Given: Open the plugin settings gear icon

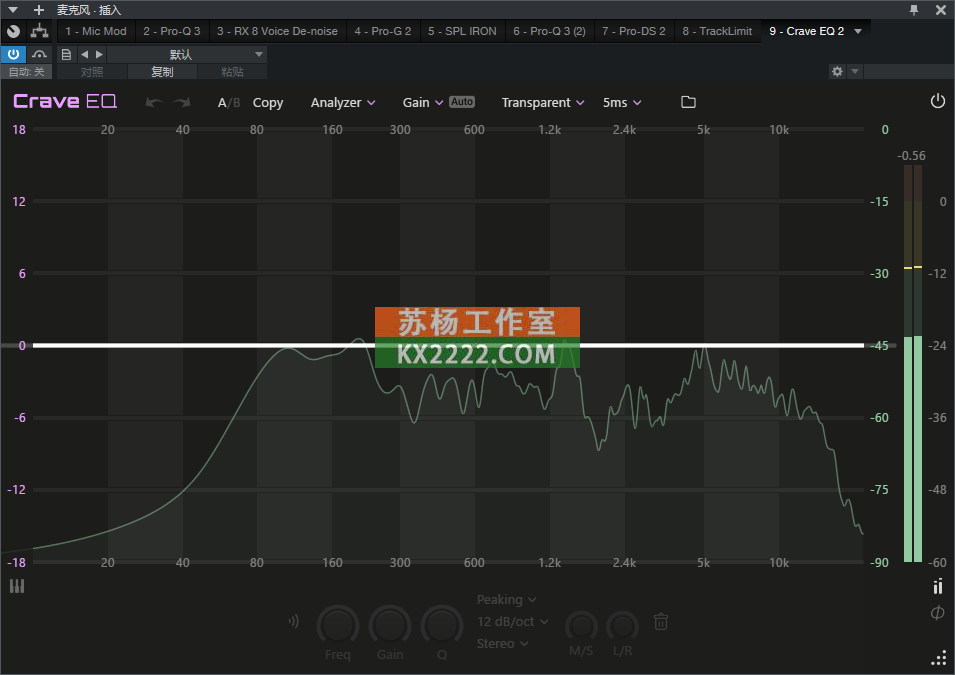Looking at the screenshot, I should click(837, 71).
